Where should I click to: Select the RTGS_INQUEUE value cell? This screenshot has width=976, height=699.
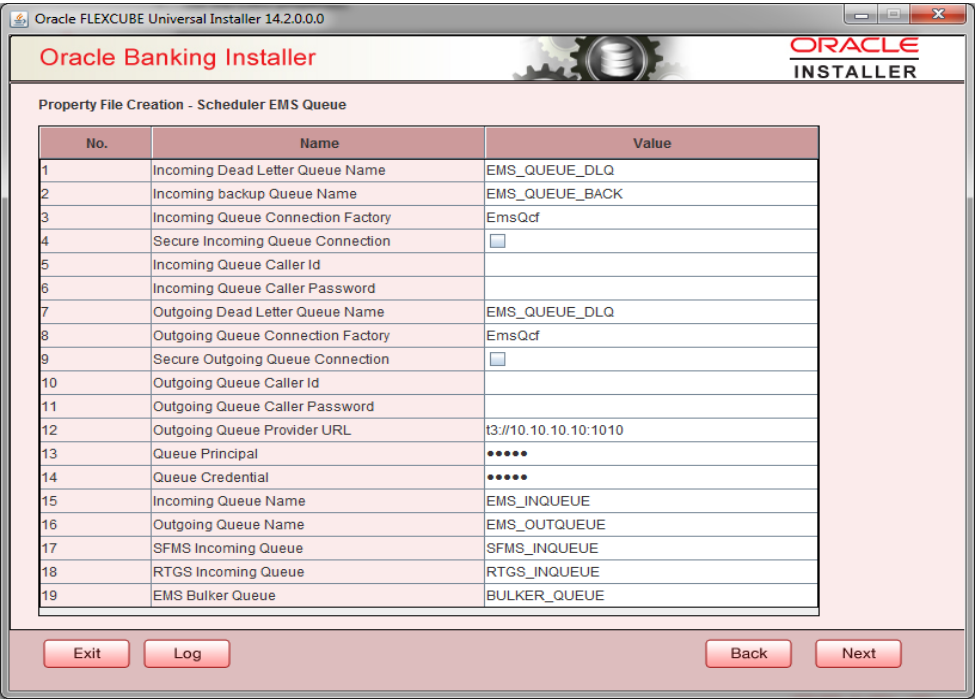[651, 572]
